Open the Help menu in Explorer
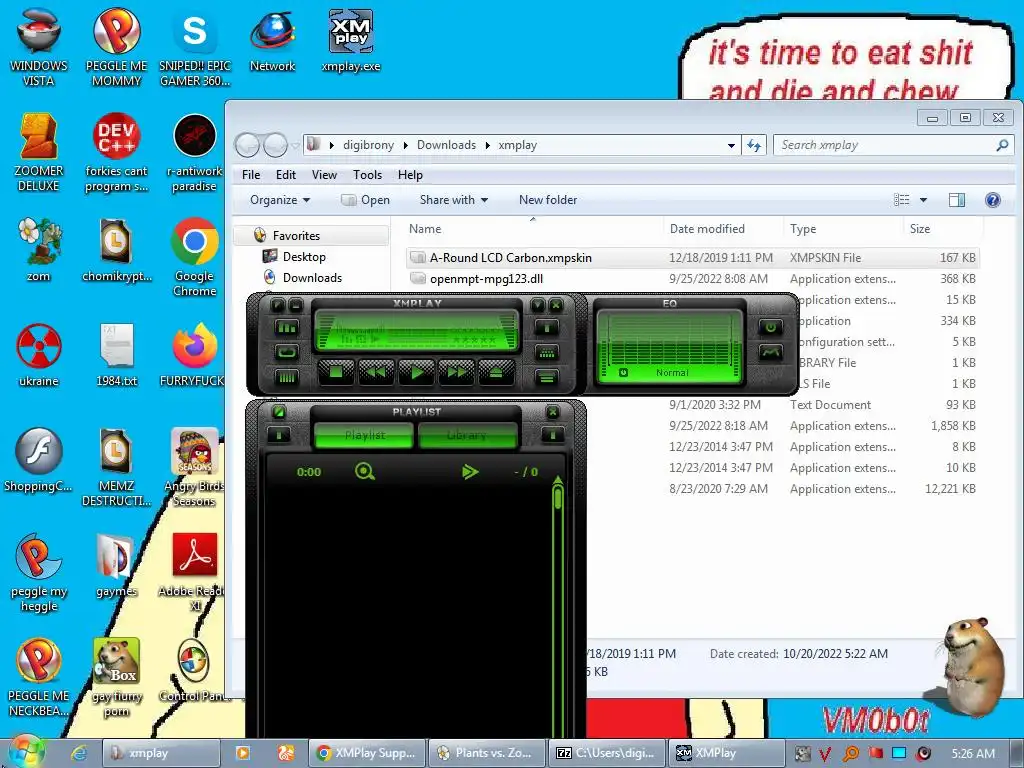1024x768 pixels. 410,175
